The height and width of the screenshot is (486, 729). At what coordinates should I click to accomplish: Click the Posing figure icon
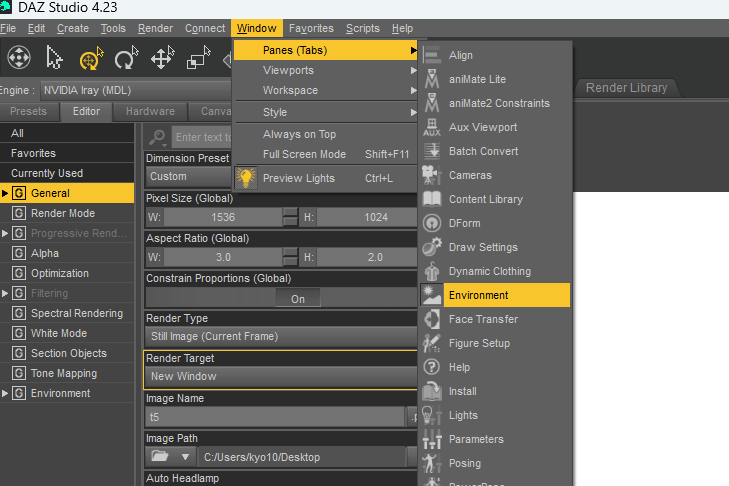pos(432,463)
